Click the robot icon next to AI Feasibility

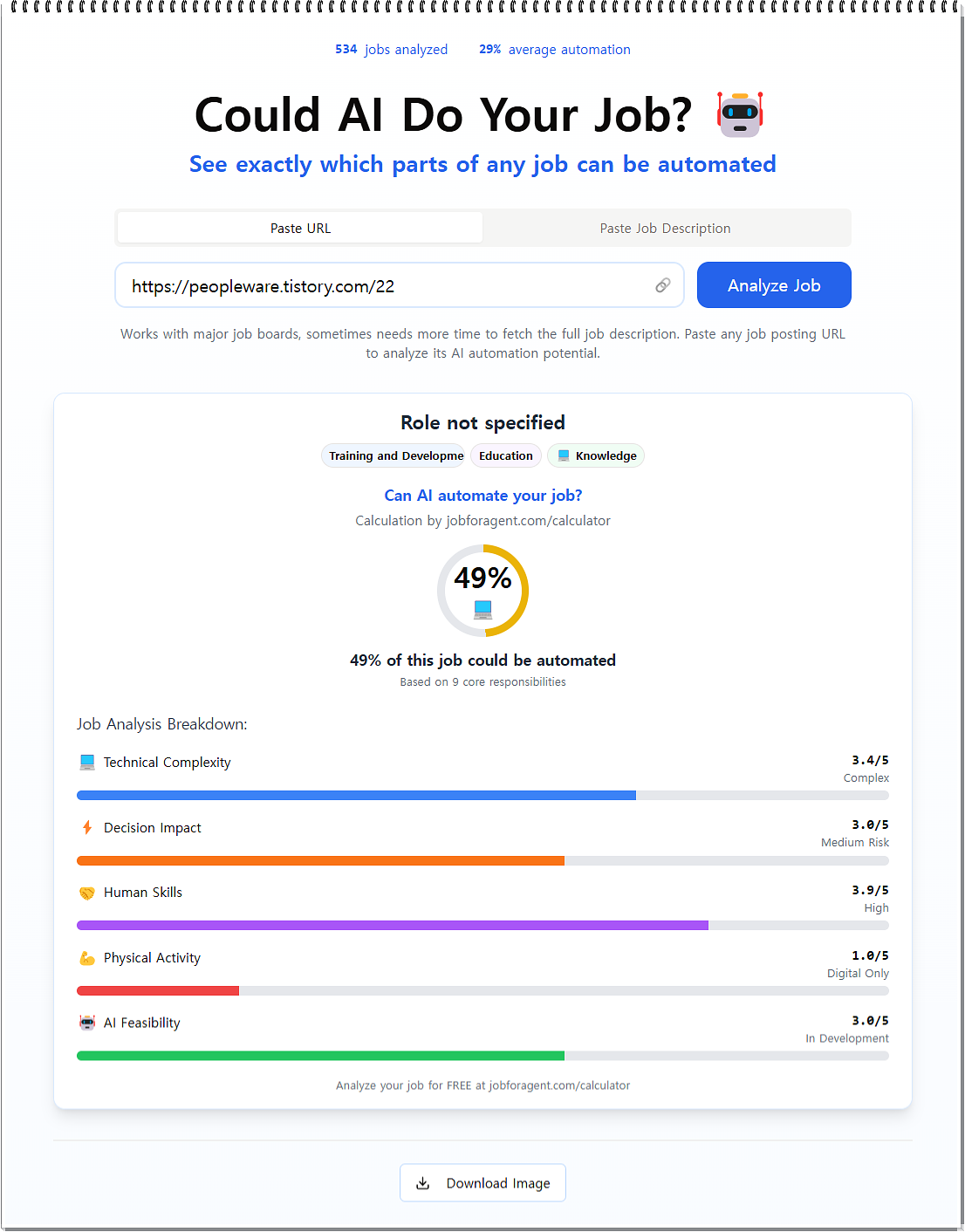[x=87, y=1023]
